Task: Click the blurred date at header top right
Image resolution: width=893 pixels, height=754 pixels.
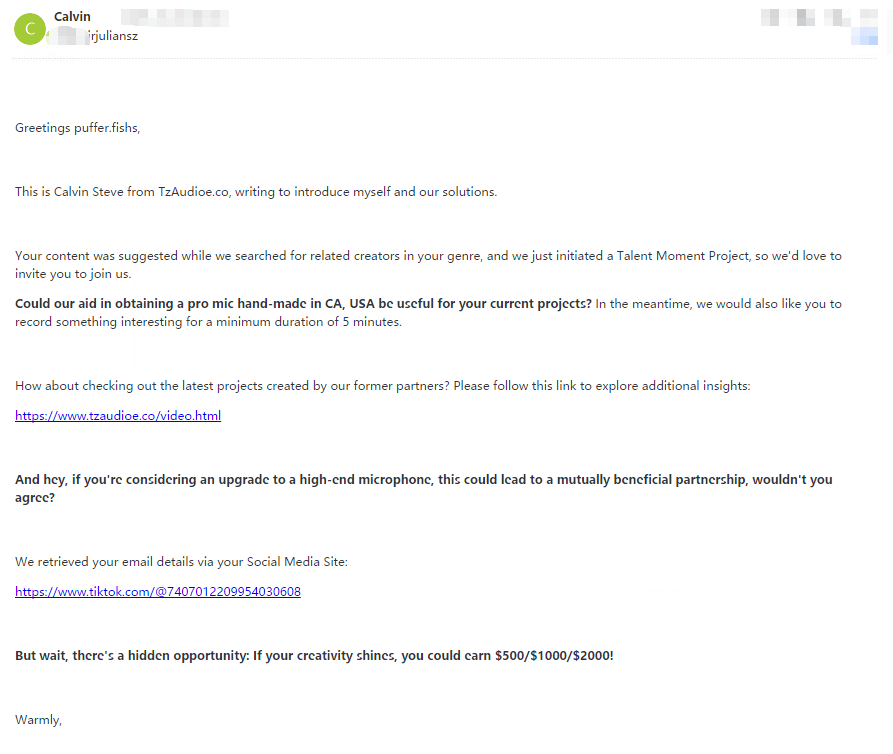Action: [820, 17]
